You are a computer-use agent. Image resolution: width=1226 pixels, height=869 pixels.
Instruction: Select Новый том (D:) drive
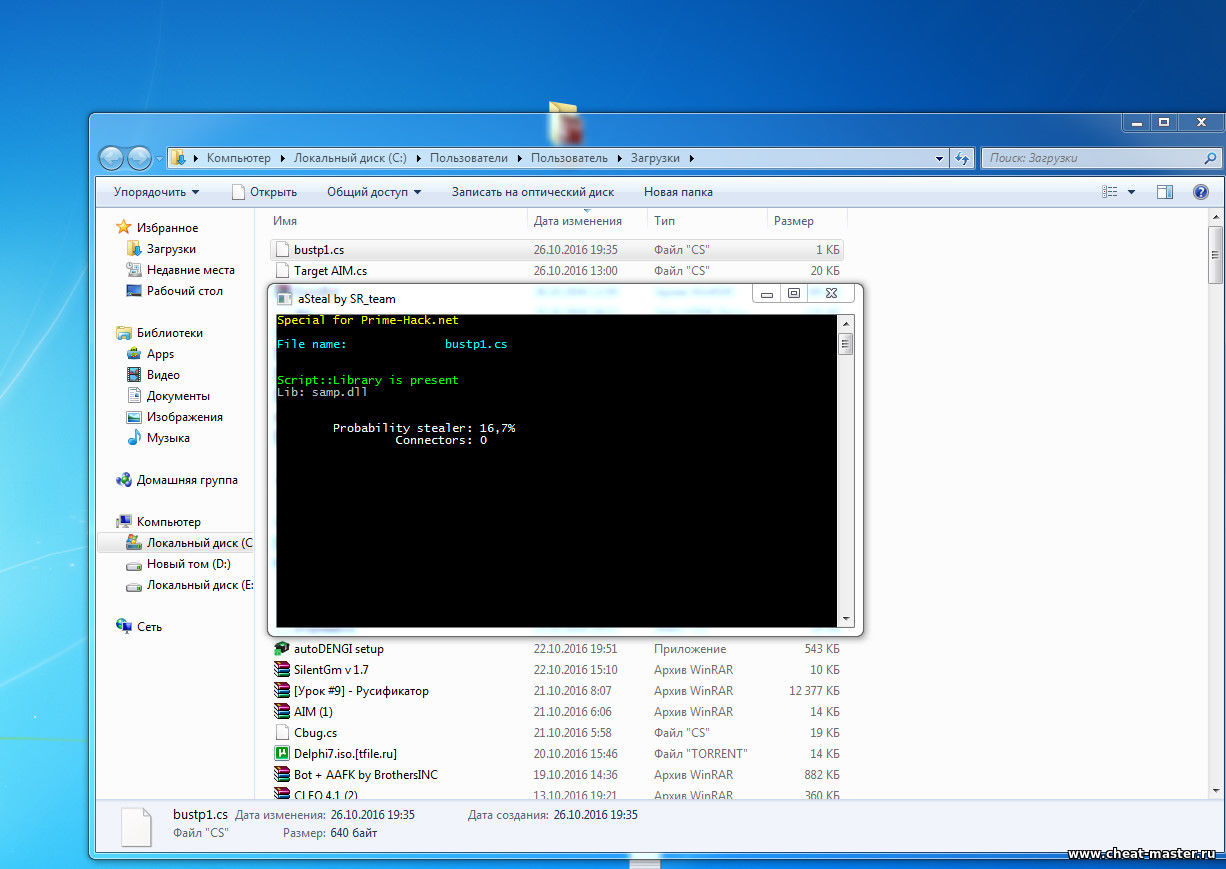click(x=188, y=564)
